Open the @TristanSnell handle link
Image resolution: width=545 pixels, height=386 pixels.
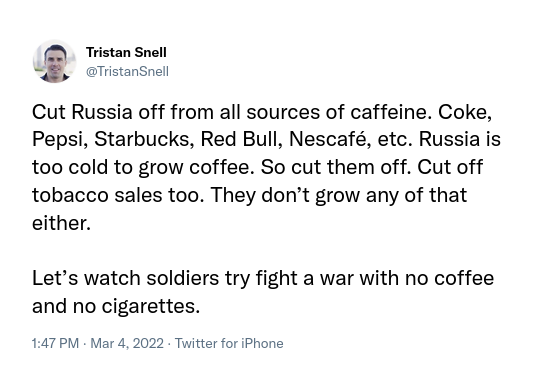[x=127, y=72]
